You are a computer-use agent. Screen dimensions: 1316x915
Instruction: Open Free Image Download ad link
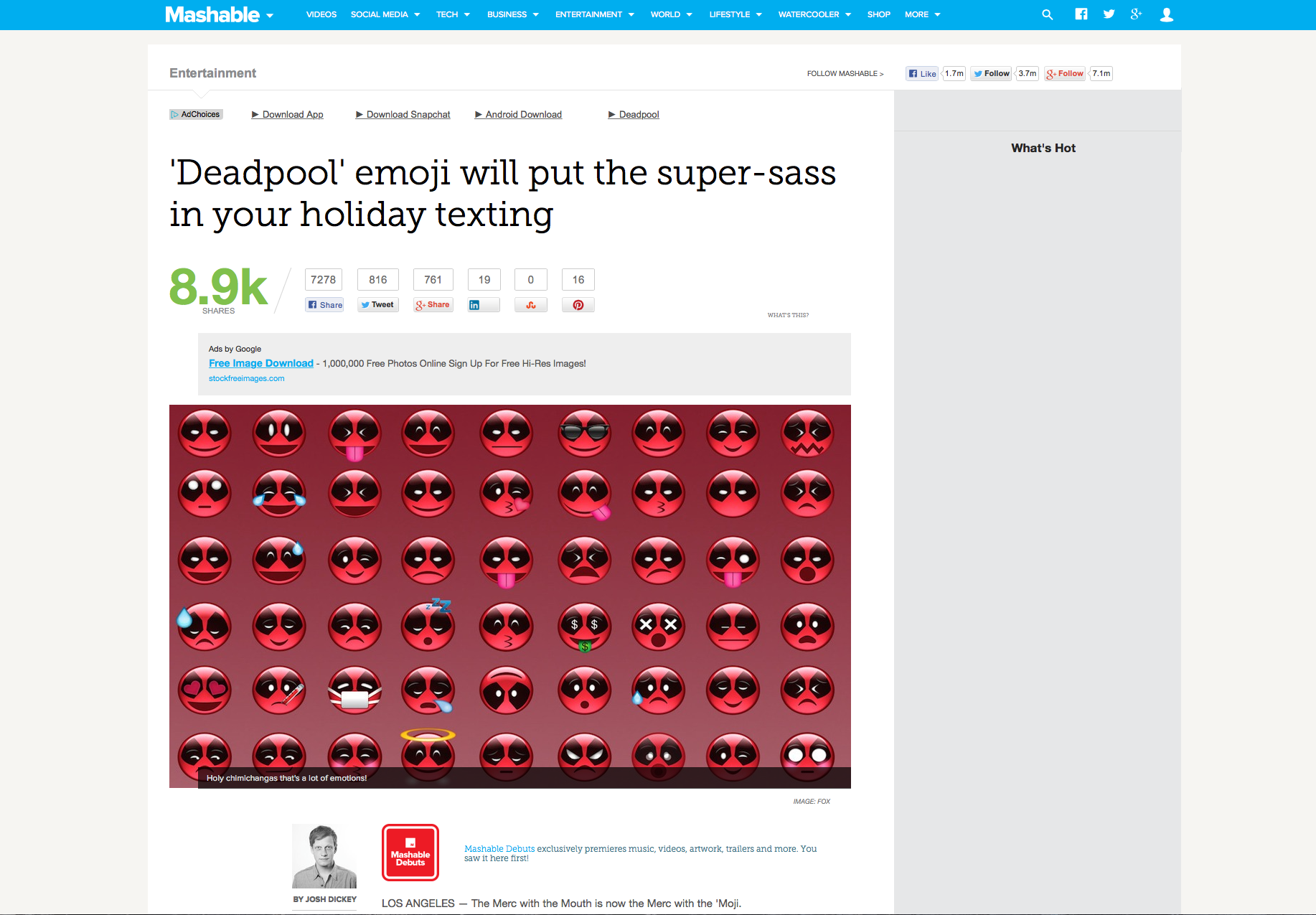261,363
